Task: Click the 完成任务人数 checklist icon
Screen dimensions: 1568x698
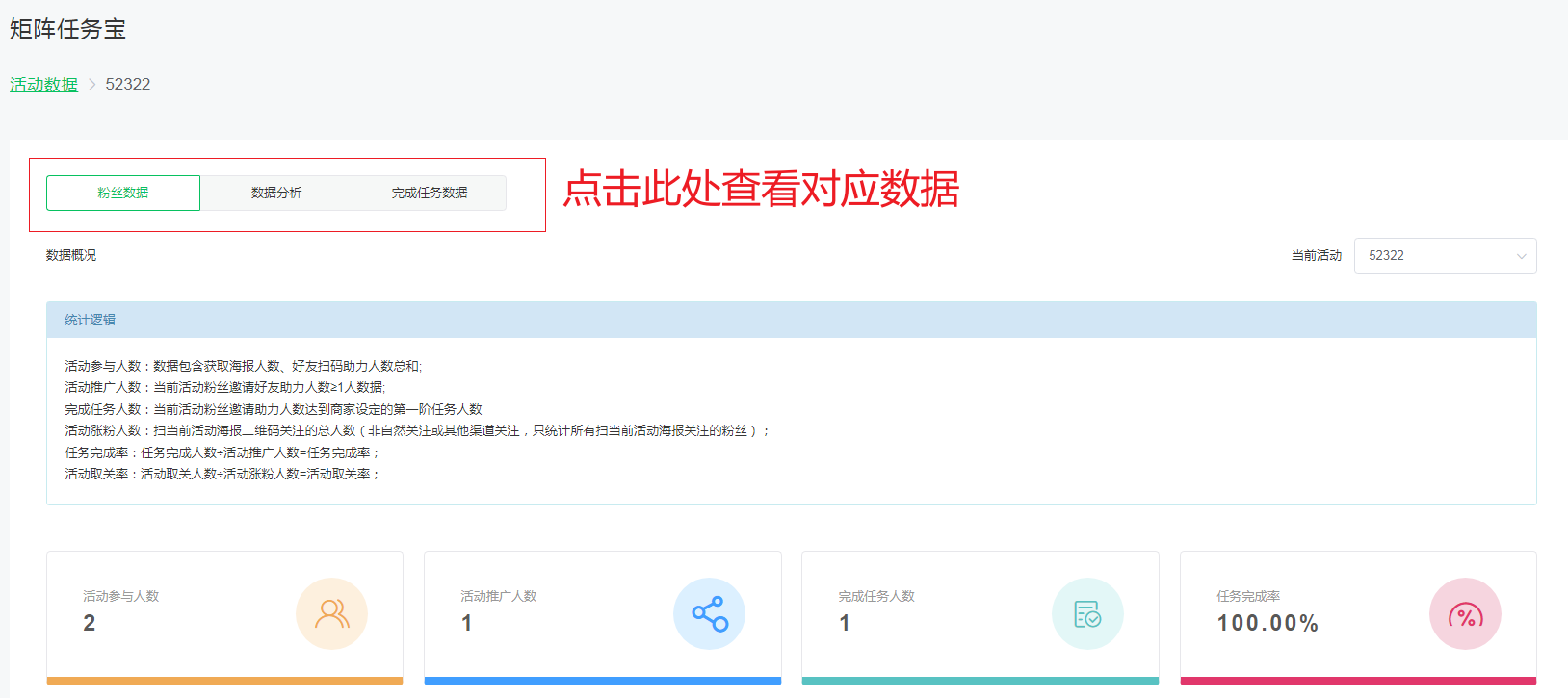Action: tap(1087, 613)
